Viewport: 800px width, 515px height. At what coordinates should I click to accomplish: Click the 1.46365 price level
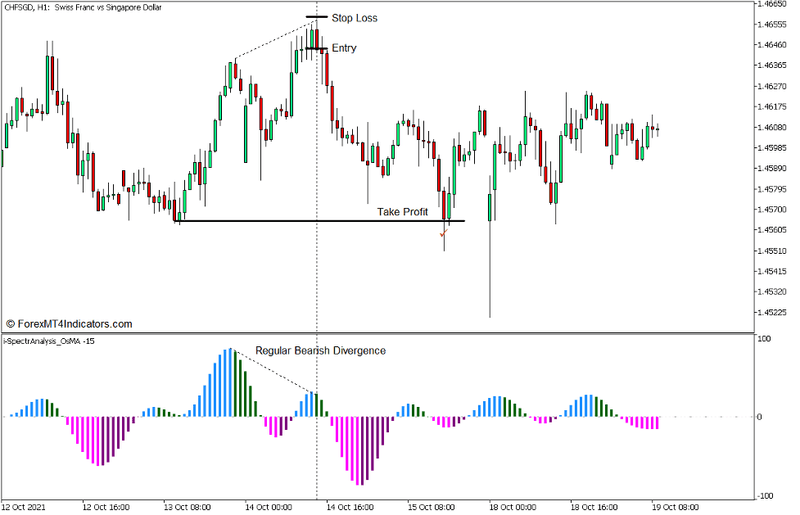(772, 65)
